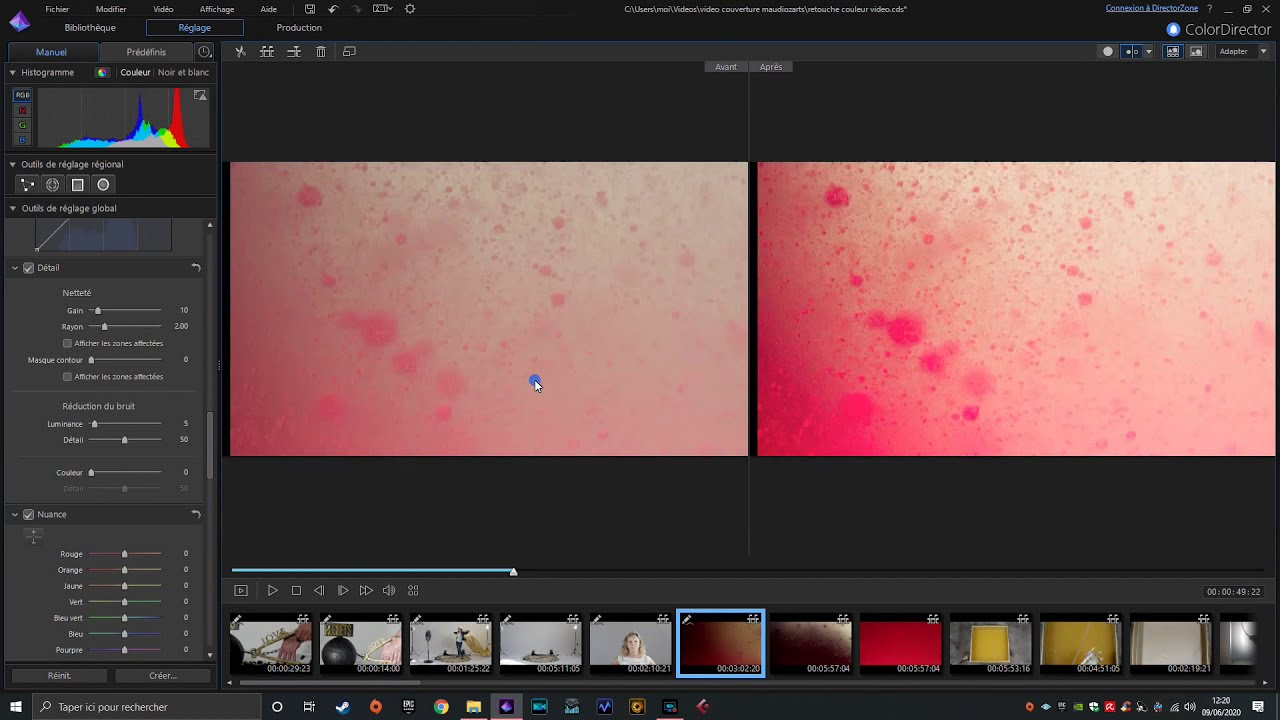
Task: Click the Couleur histogram mode label
Action: [135, 72]
